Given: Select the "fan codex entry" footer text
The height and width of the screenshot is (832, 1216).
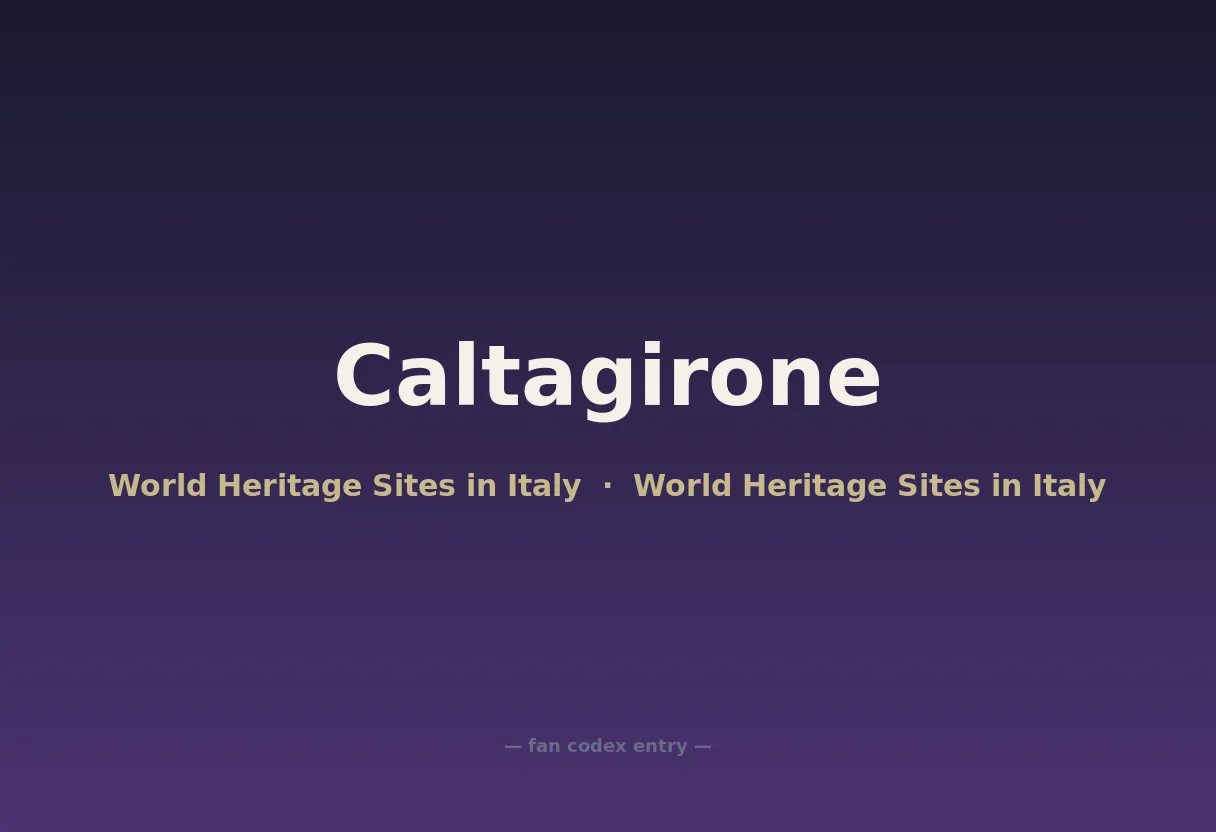Looking at the screenshot, I should 608,746.
